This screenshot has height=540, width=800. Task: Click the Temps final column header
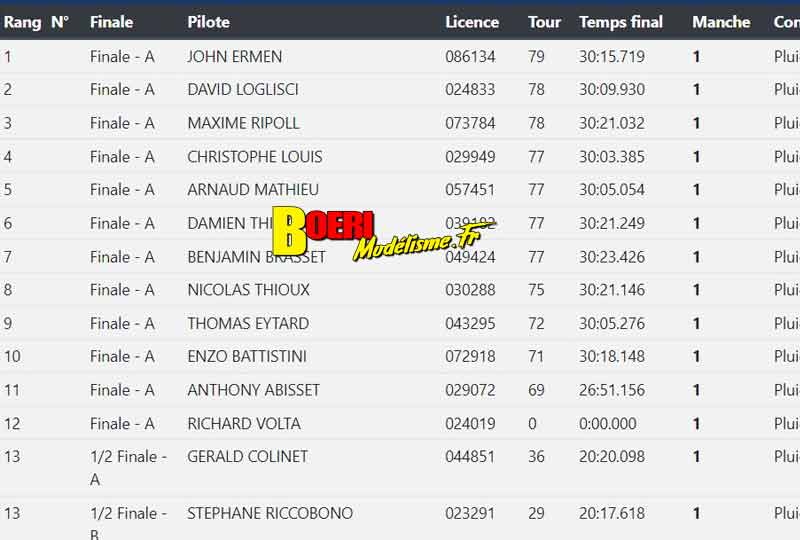click(621, 22)
